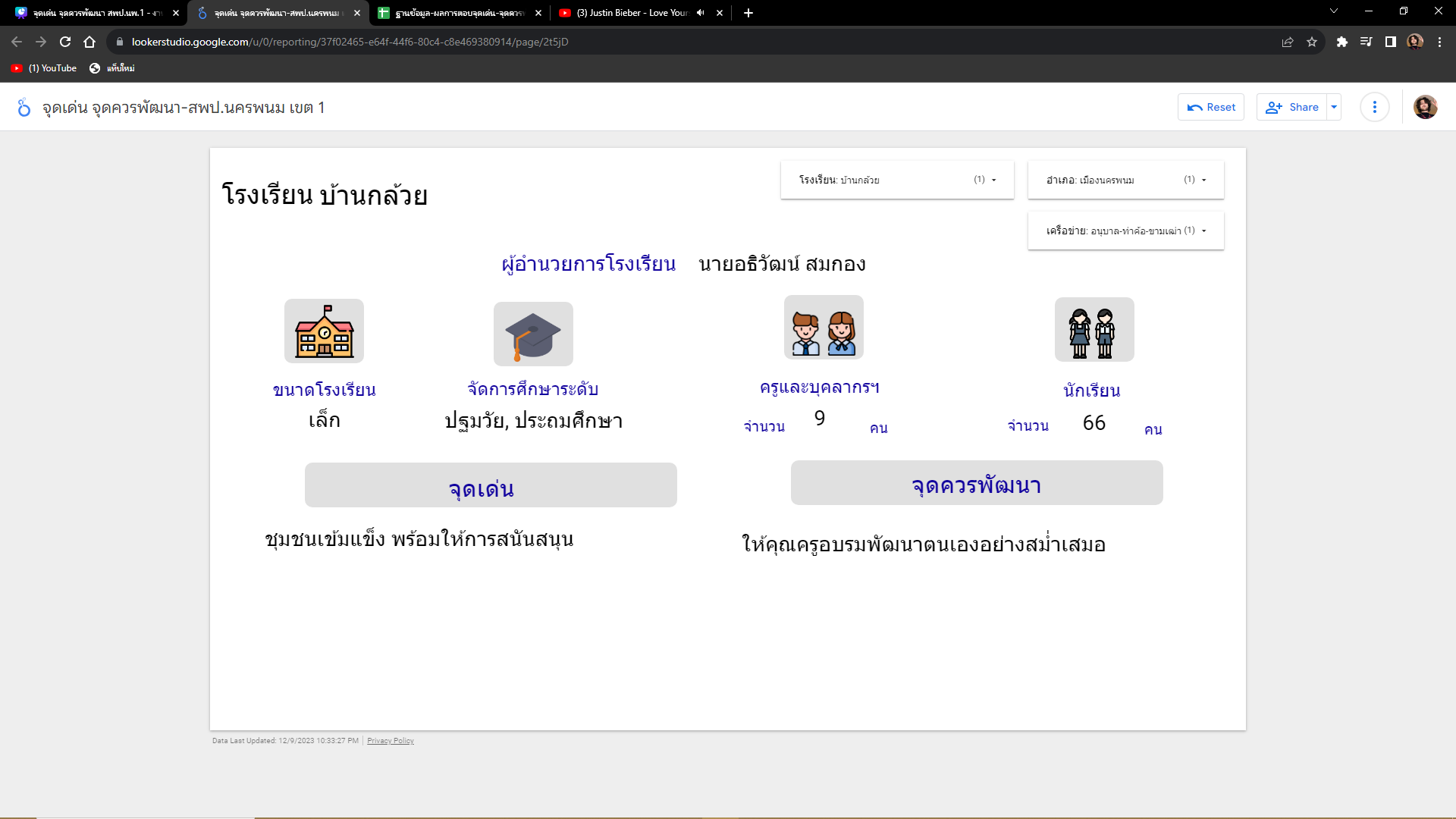Open the browser extensions puzzle icon

click(1341, 42)
